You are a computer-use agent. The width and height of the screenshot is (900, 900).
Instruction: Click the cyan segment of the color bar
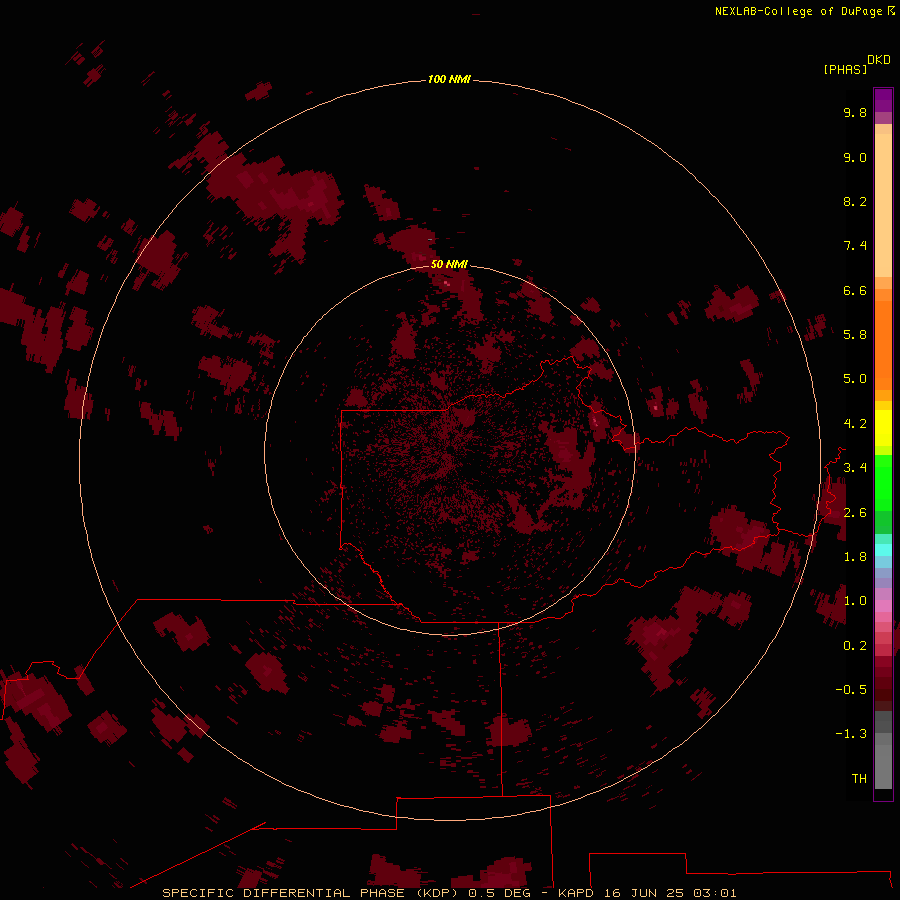click(883, 550)
